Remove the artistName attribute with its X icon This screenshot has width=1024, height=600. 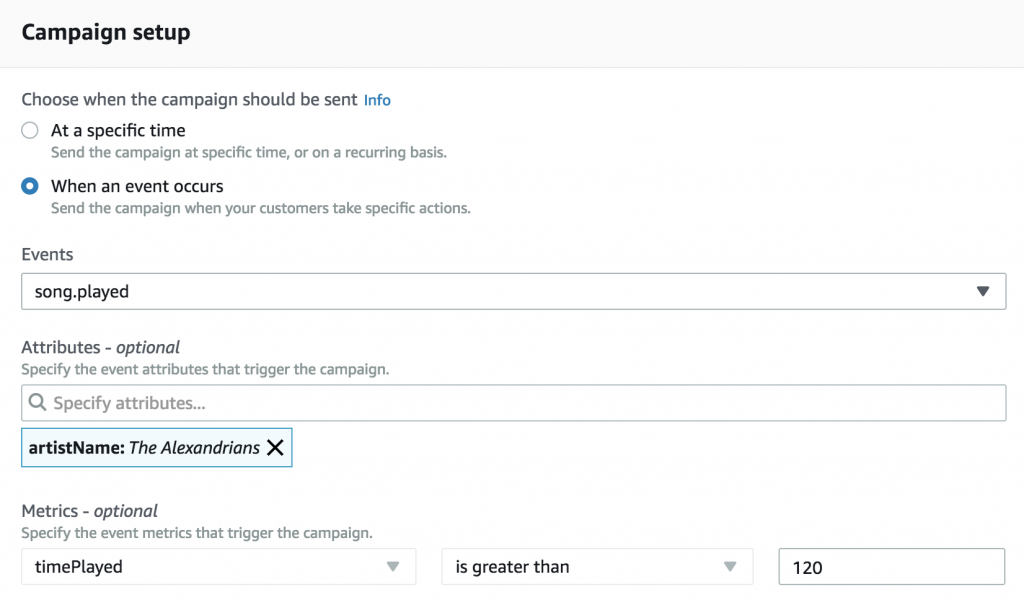275,448
